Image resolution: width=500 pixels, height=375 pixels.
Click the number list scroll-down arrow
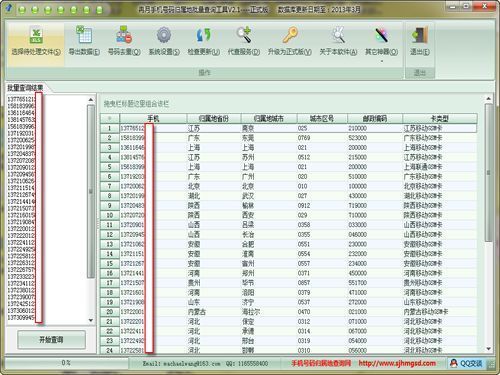(x=91, y=320)
